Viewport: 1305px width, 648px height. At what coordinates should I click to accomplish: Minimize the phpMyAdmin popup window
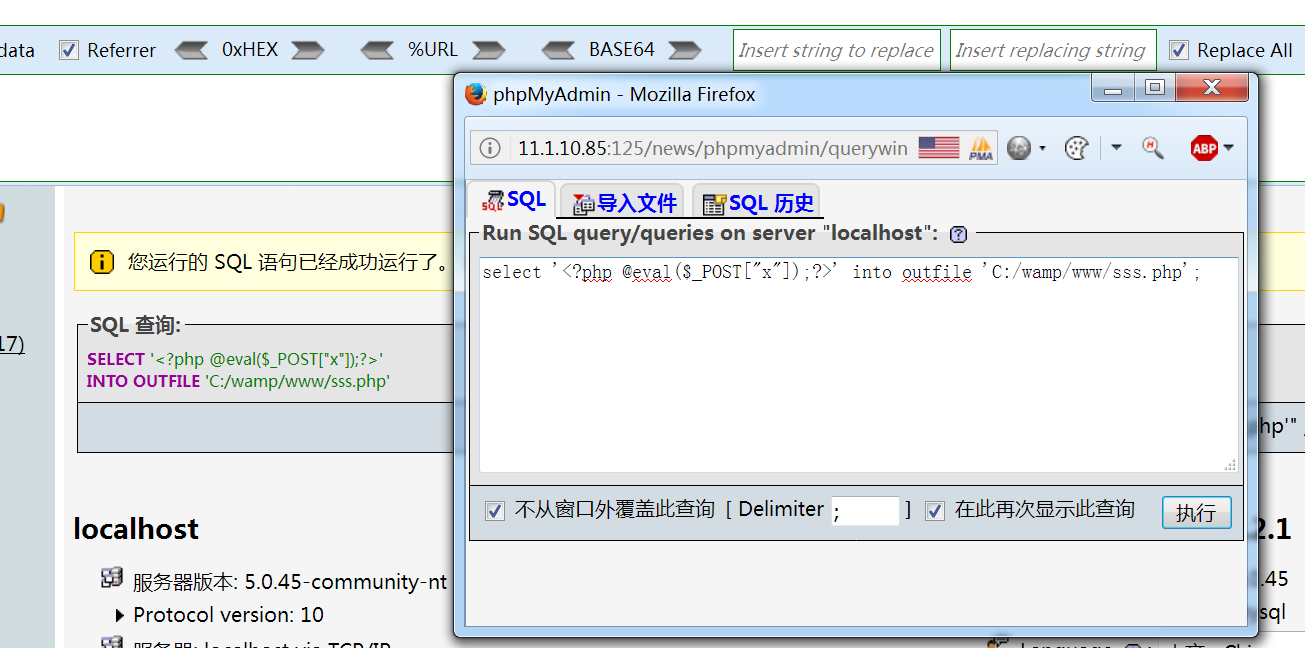[1112, 89]
